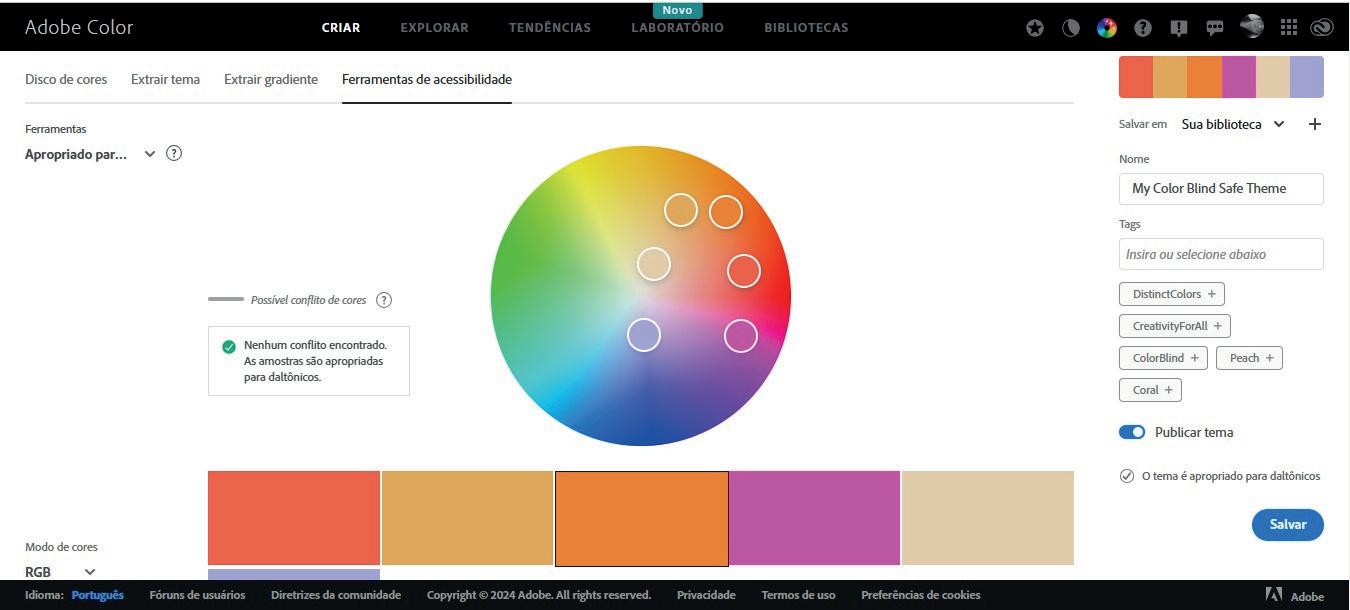Open the TENDÊNCIAS menu

tap(550, 28)
